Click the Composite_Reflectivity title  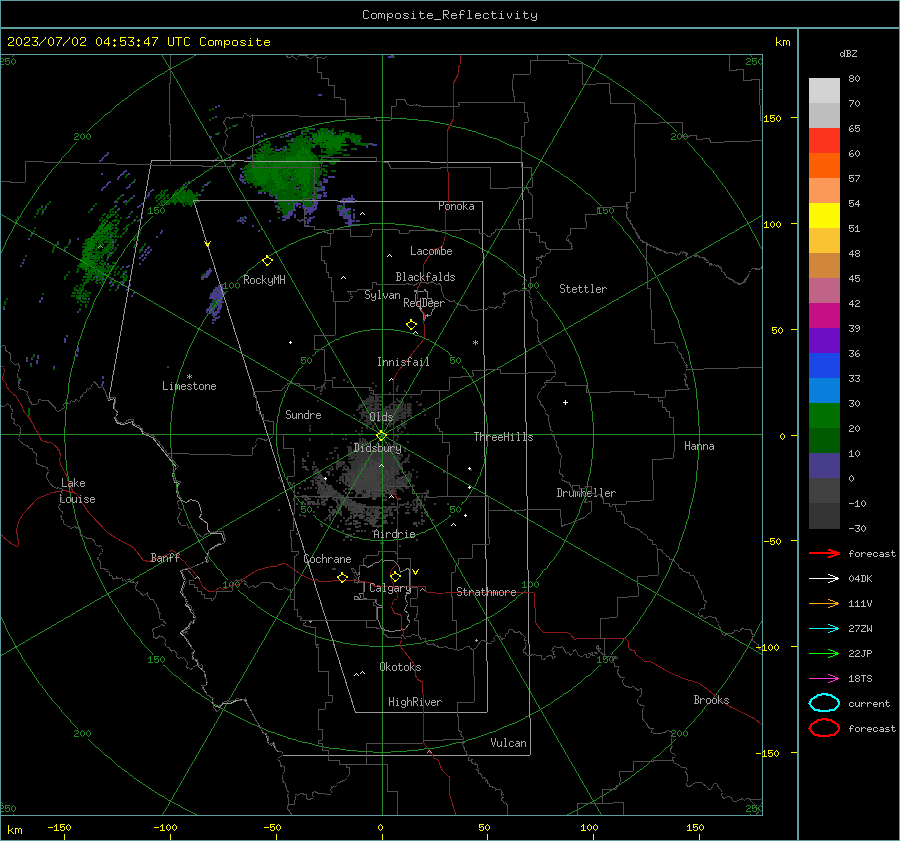[x=449, y=15]
